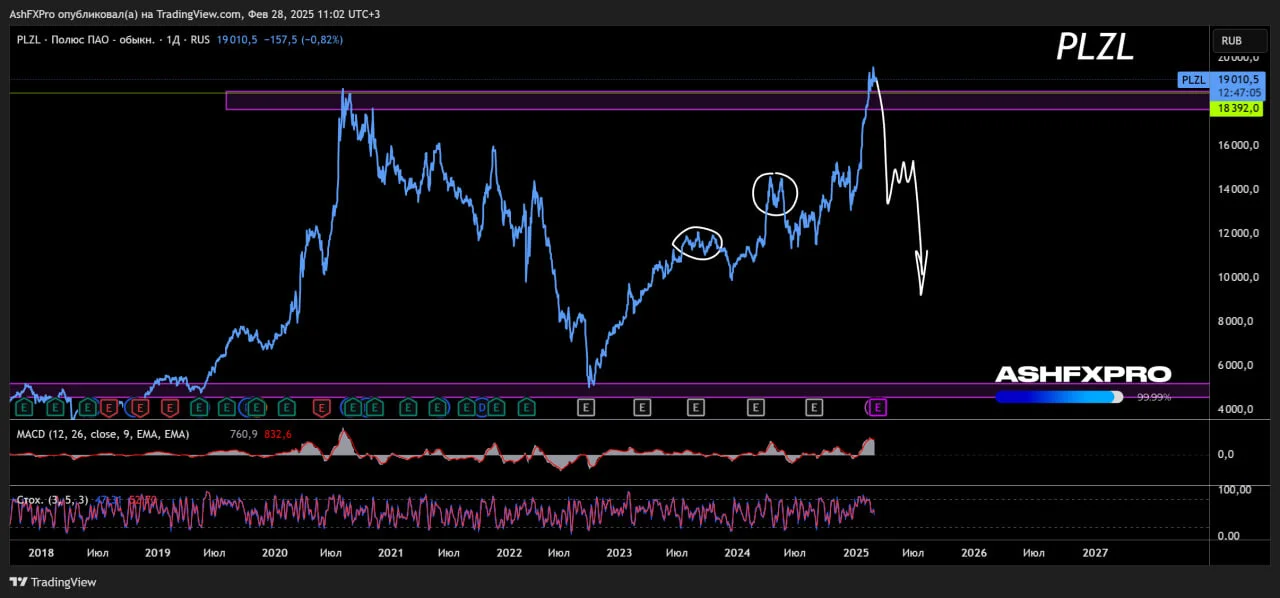
Task: Click the blue 19 010,5 current price label
Action: 1236,79
